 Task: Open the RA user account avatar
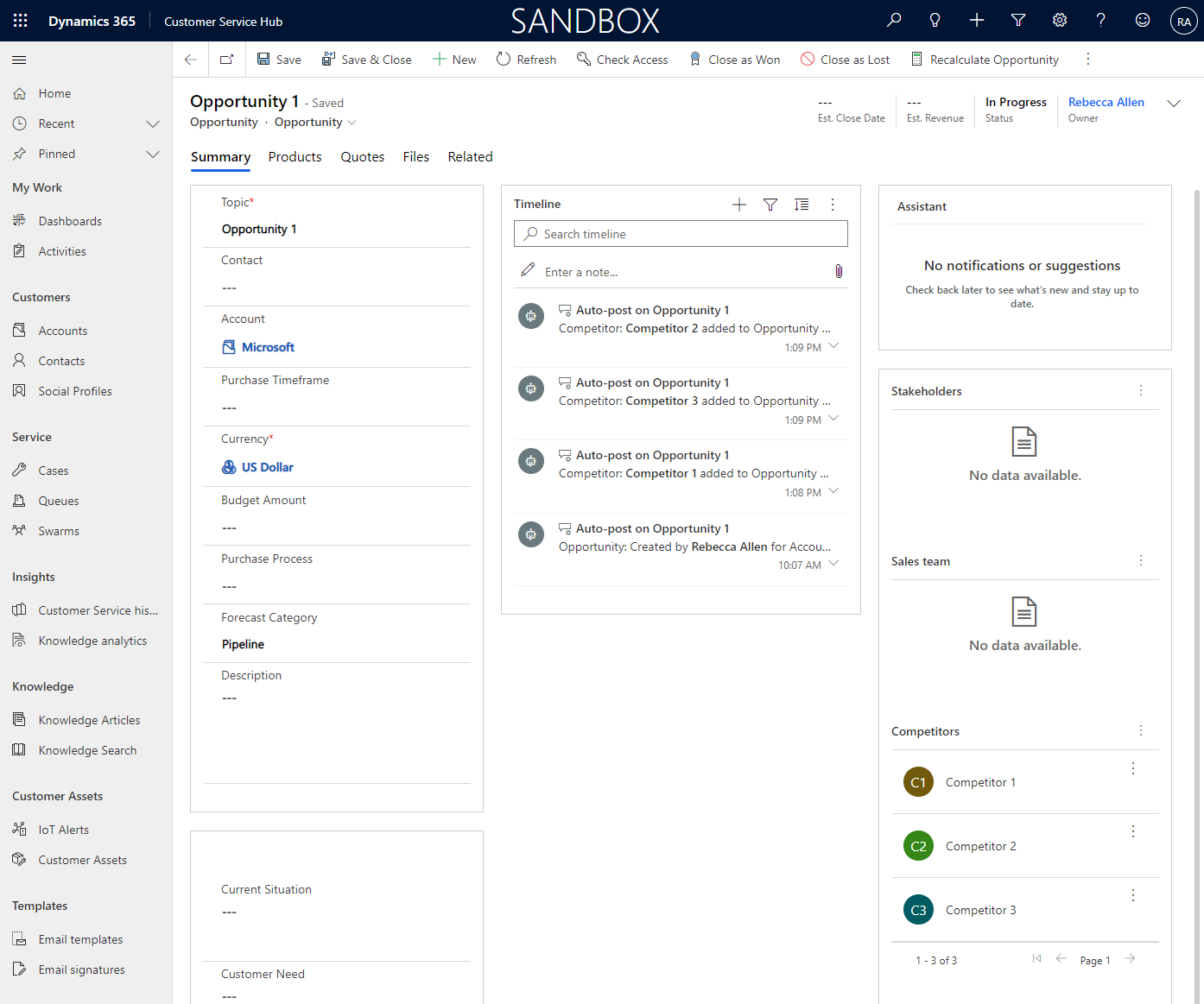coord(1183,22)
